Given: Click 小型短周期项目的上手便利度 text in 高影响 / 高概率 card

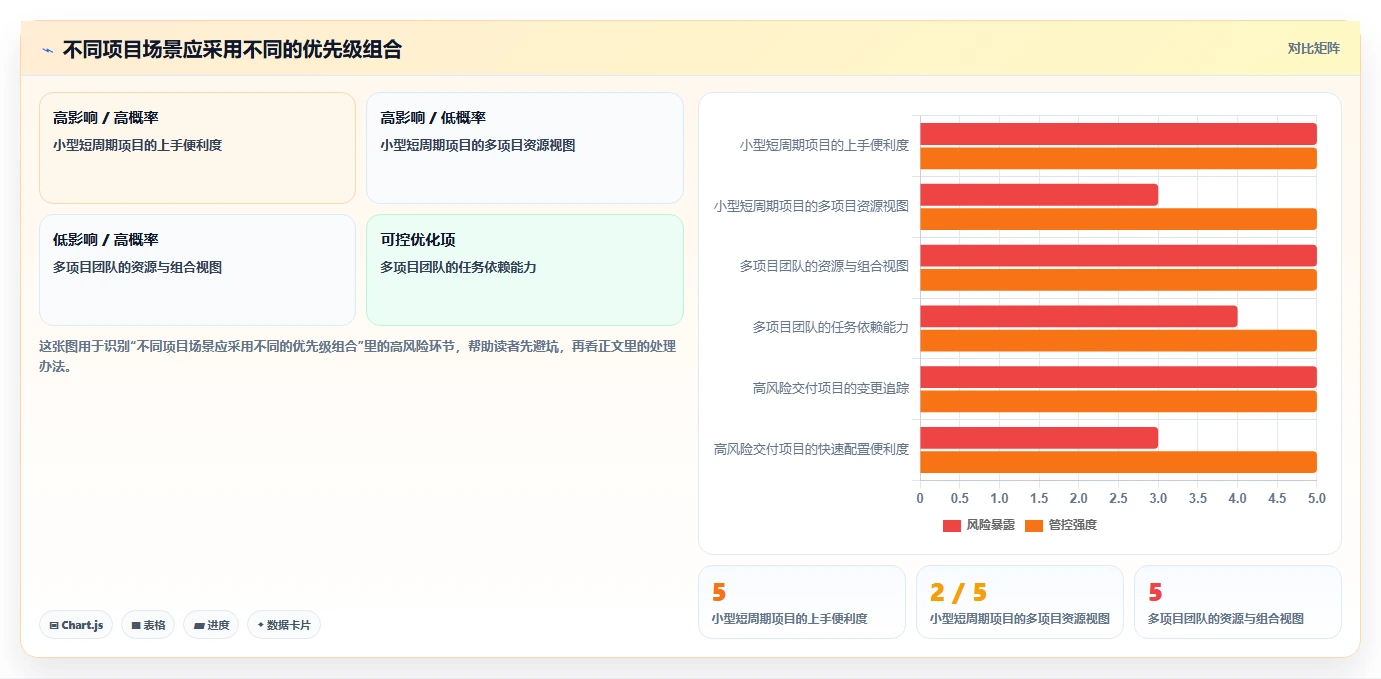Looking at the screenshot, I should pyautogui.click(x=137, y=145).
